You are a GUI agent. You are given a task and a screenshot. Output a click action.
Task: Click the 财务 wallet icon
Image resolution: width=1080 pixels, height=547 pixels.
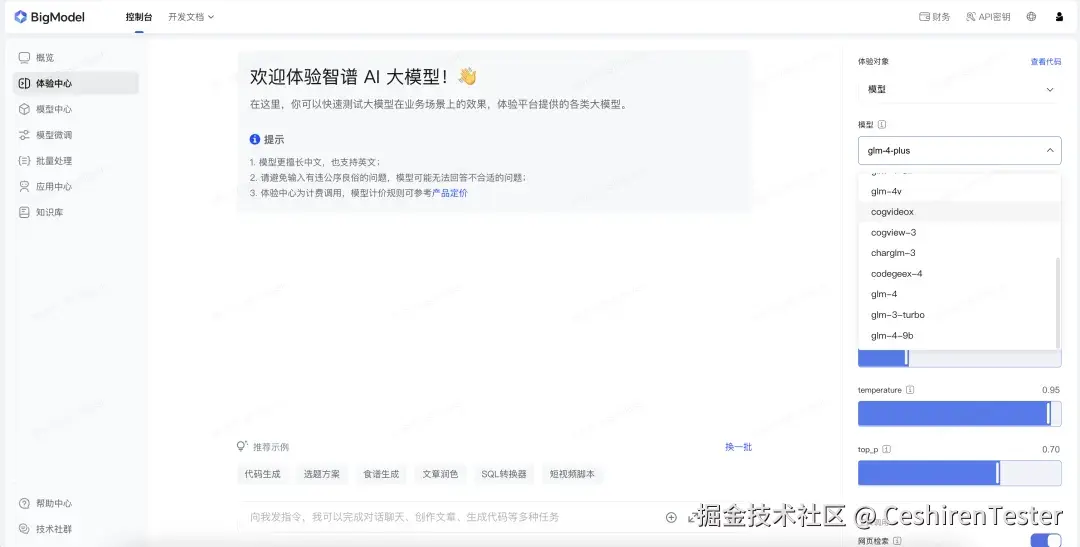(x=924, y=17)
